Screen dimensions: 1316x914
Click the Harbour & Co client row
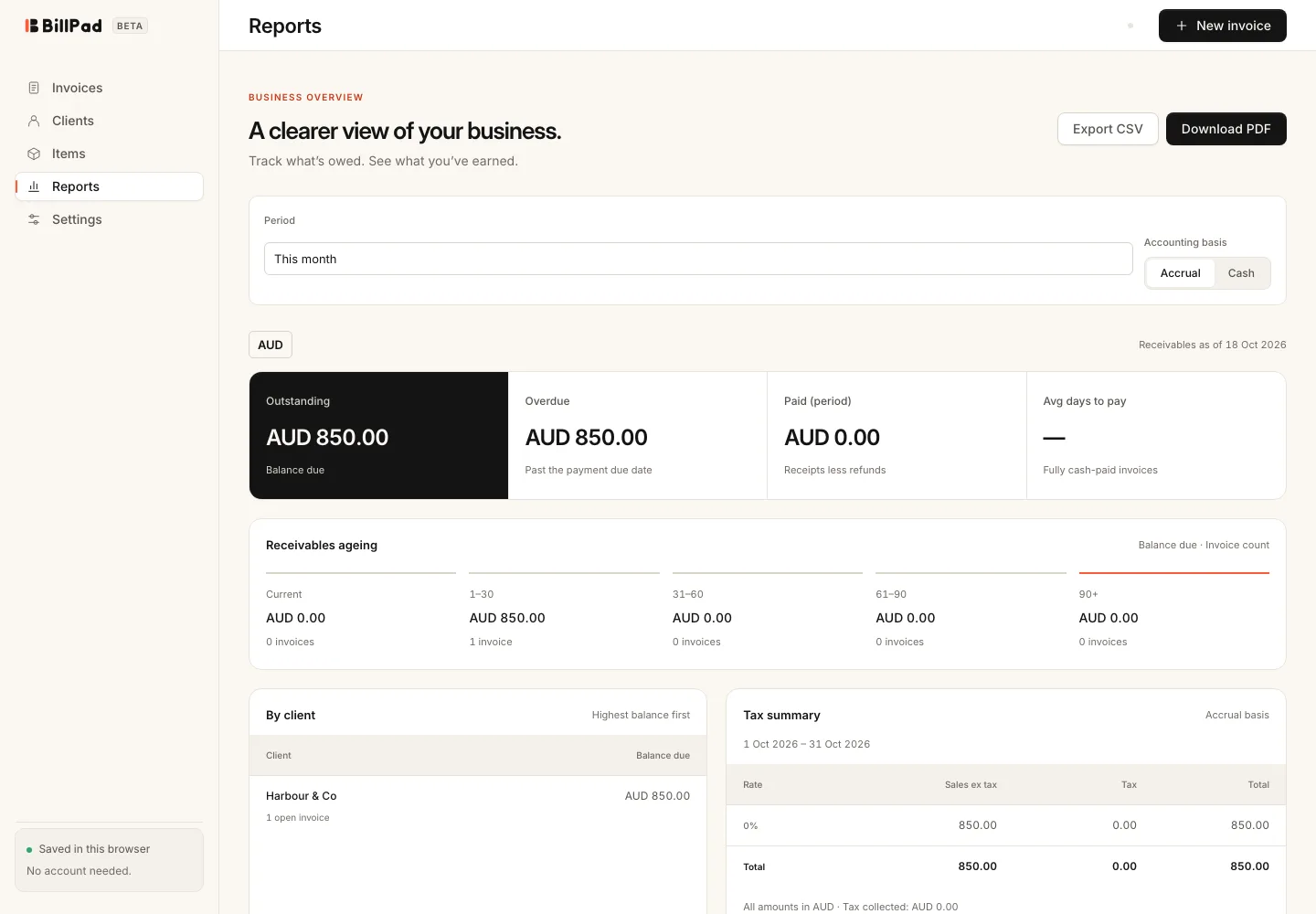click(478, 805)
